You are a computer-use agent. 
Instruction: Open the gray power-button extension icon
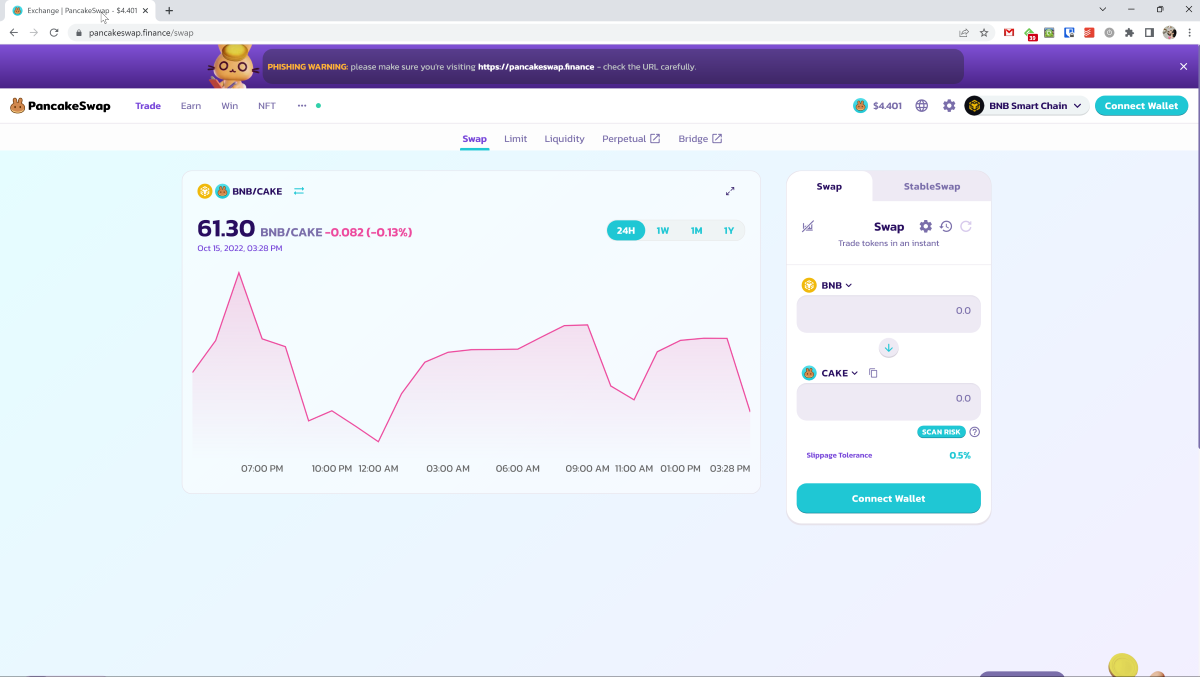(x=1109, y=32)
